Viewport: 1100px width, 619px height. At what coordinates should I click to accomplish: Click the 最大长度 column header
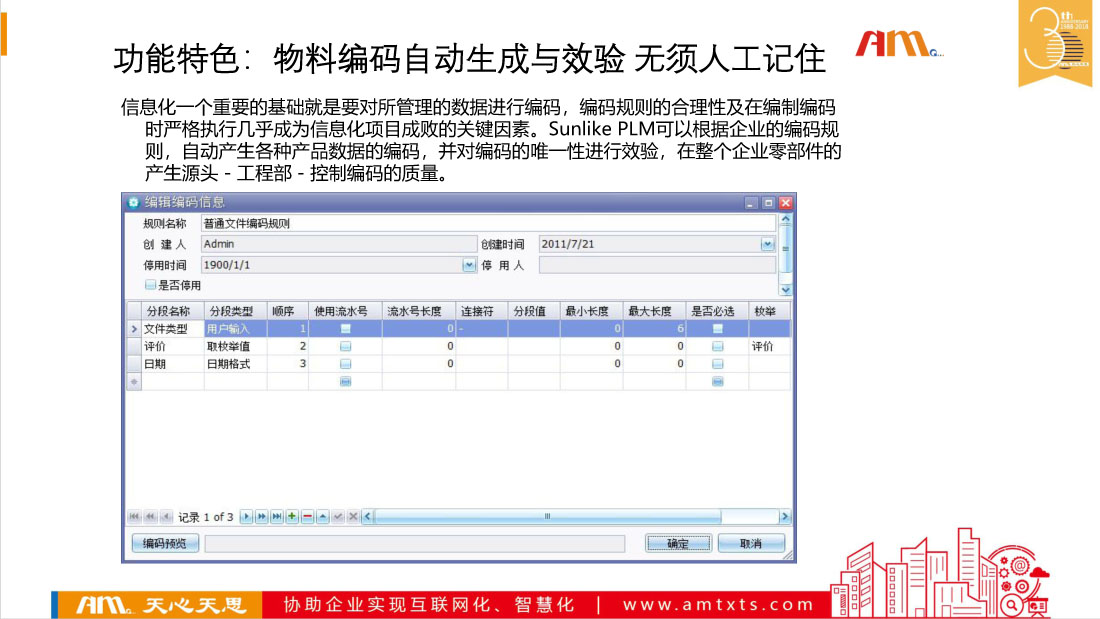click(x=655, y=310)
